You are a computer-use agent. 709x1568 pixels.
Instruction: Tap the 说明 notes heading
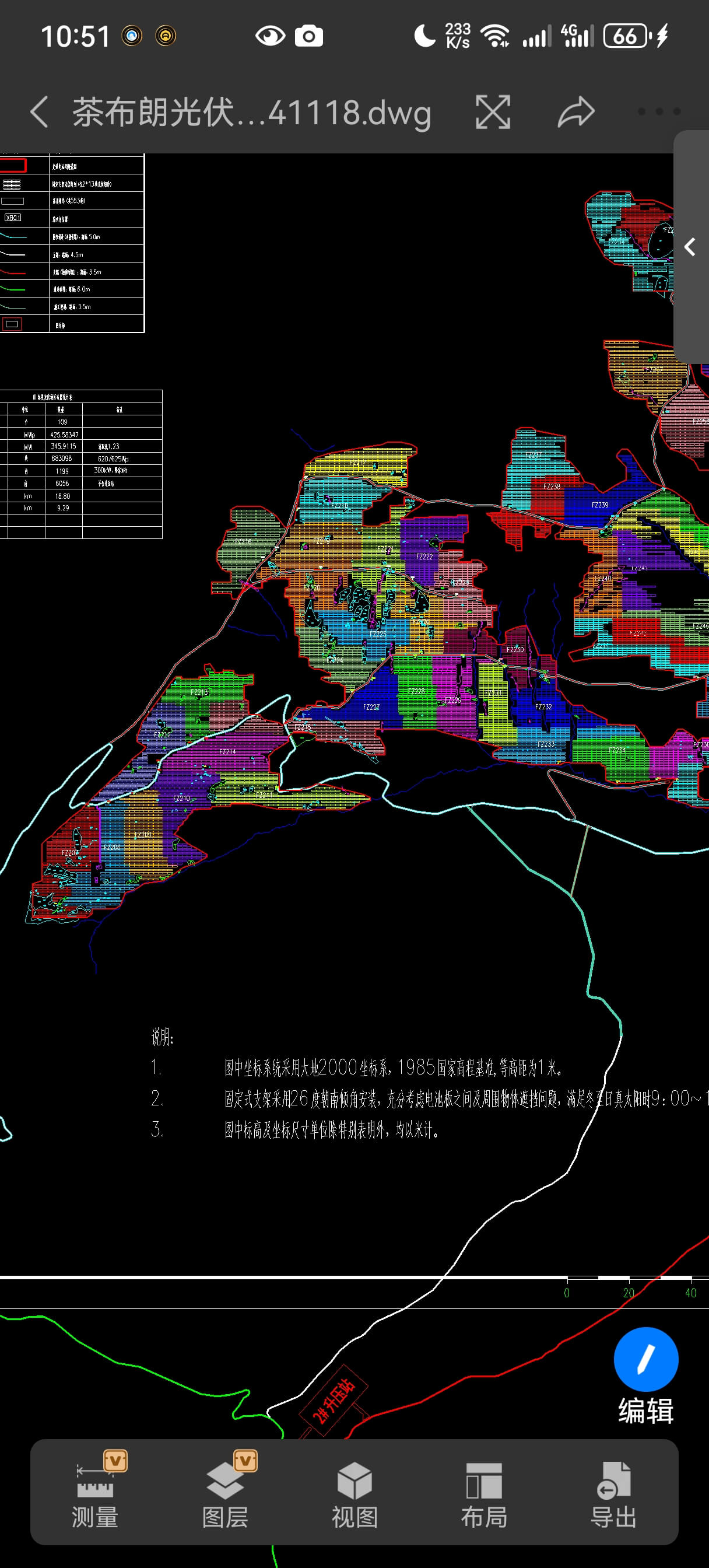163,1036
